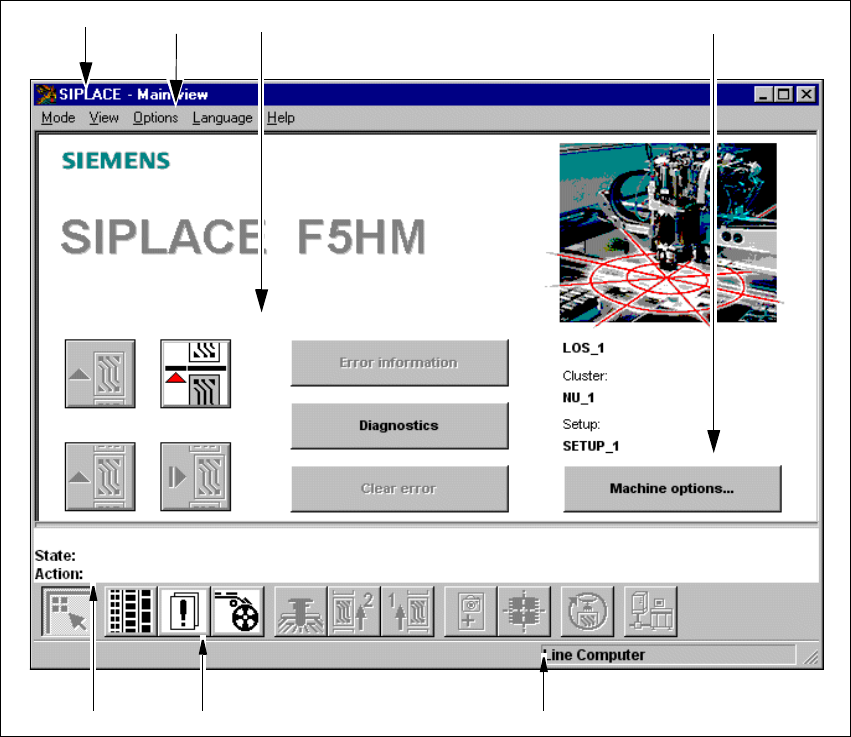Open the Options menu
The width and height of the screenshot is (851, 737).
156,118
